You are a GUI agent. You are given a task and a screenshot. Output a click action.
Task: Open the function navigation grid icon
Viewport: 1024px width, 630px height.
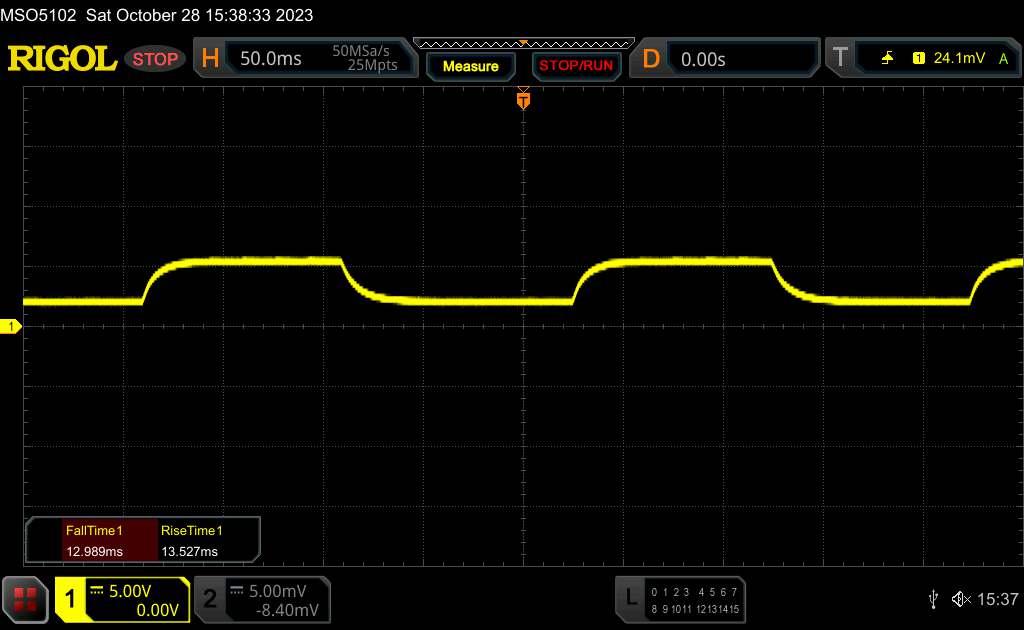tap(25, 599)
